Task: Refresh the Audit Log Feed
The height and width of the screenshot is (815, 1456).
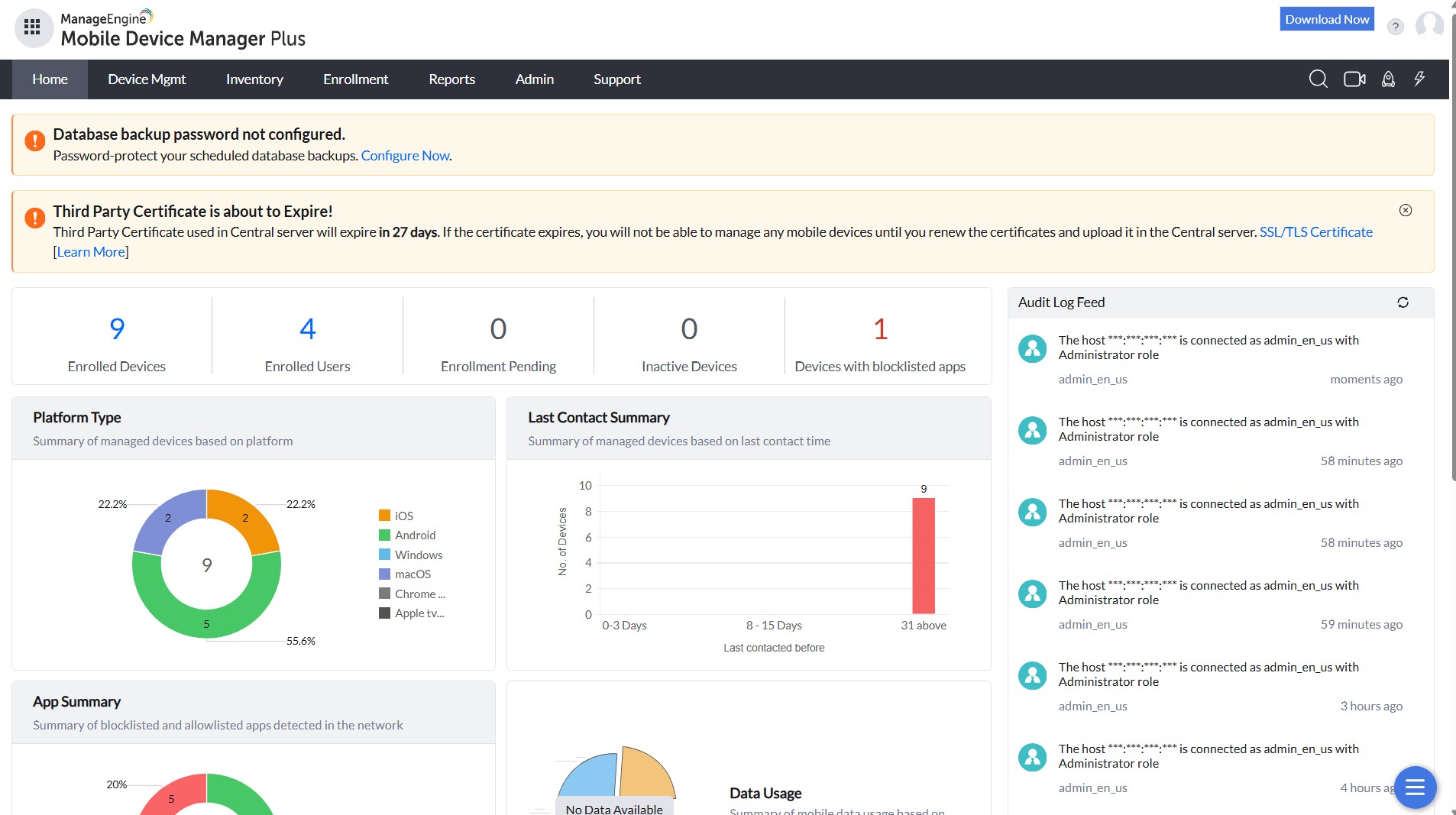Action: [x=1403, y=302]
